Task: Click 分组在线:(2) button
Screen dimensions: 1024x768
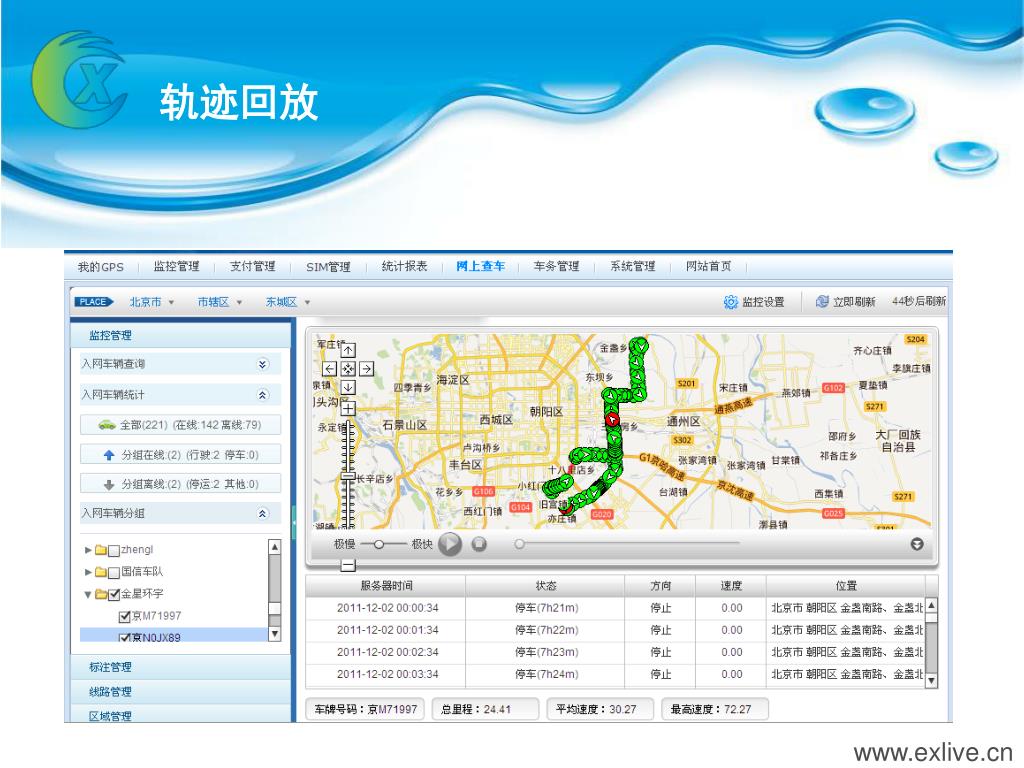Action: pos(180,455)
